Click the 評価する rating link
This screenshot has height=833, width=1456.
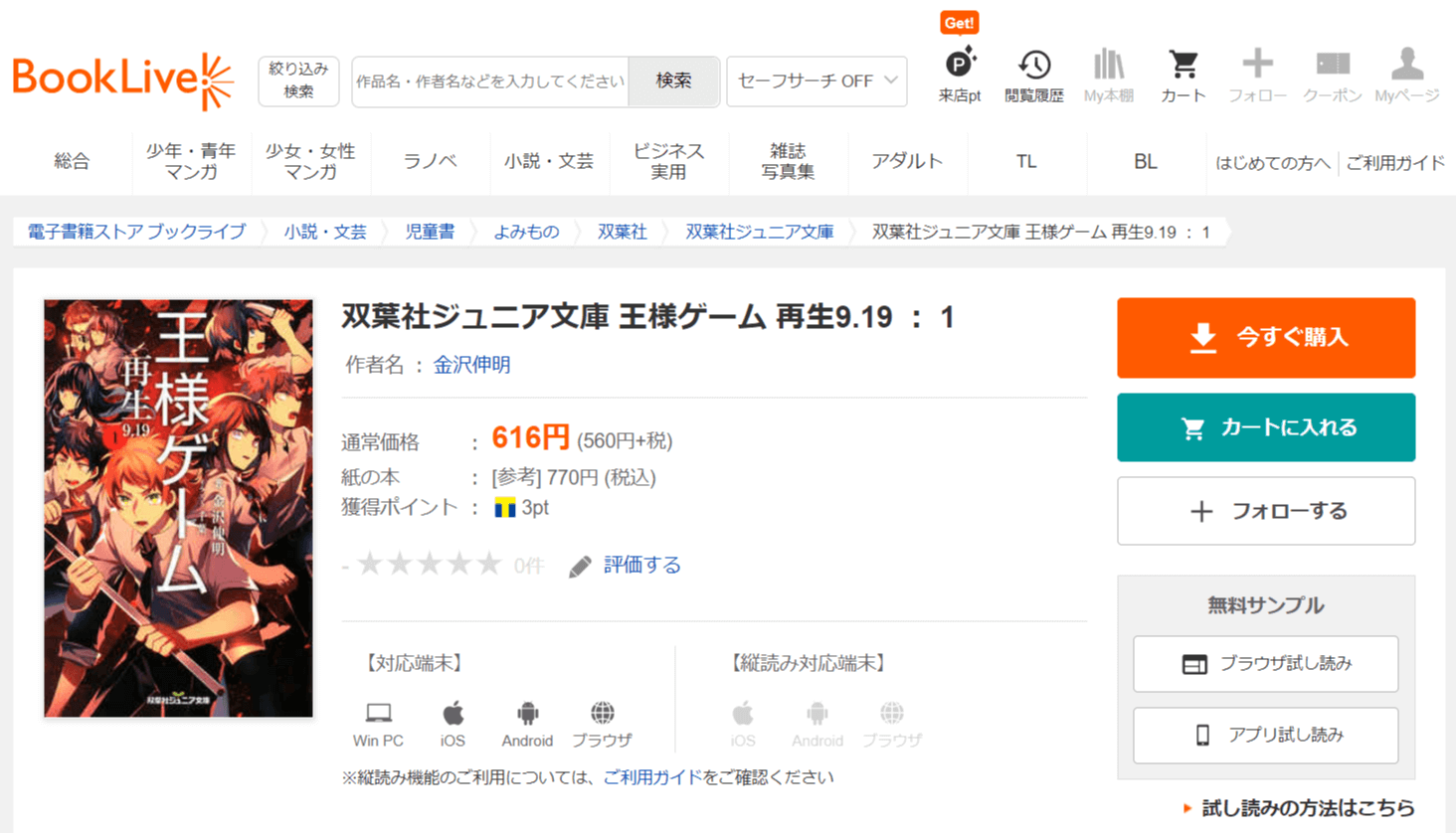(x=642, y=565)
